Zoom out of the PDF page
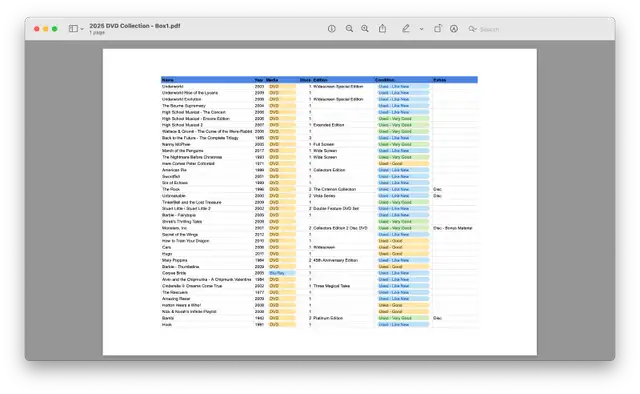 point(349,29)
